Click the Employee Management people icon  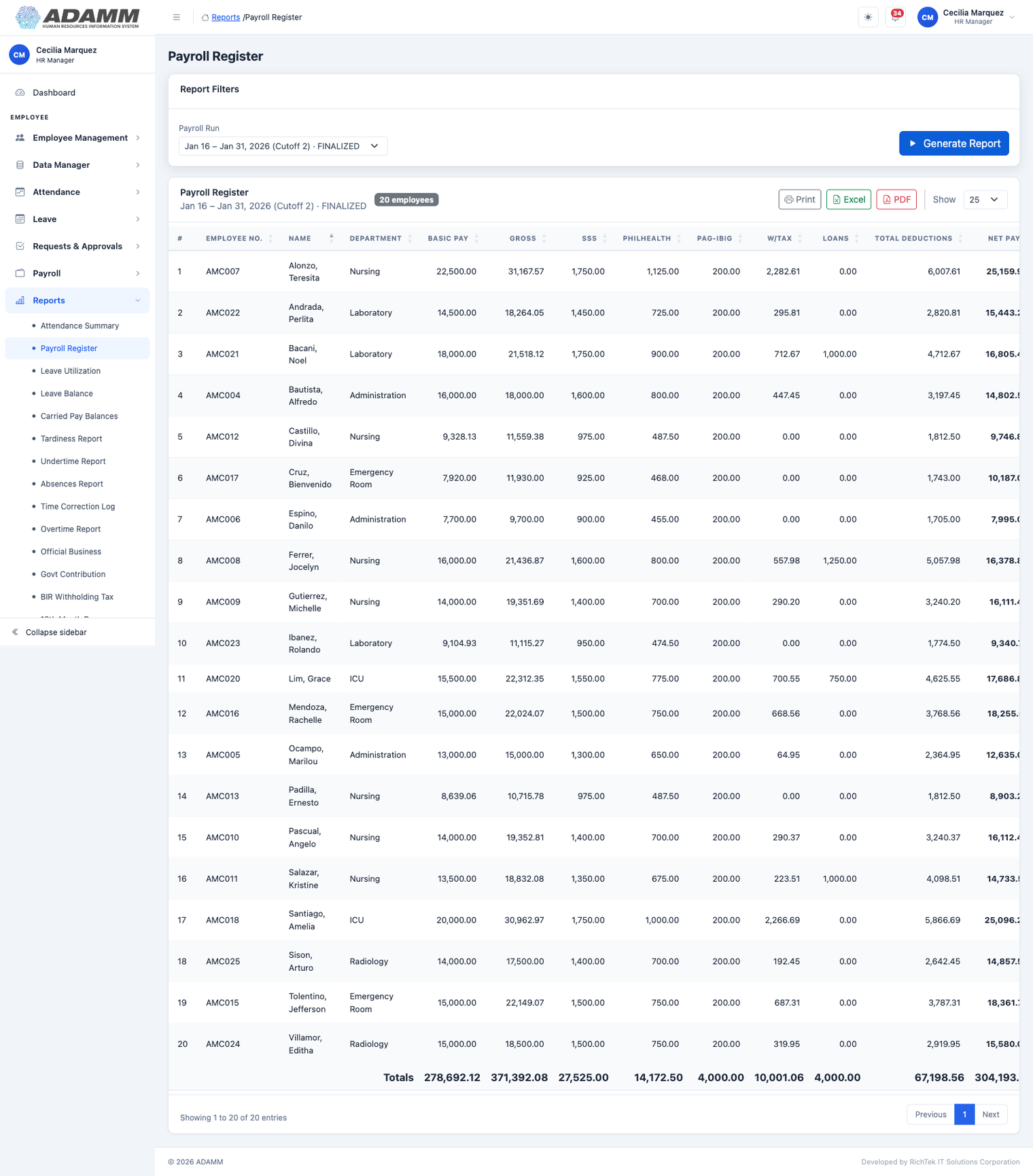tap(20, 138)
